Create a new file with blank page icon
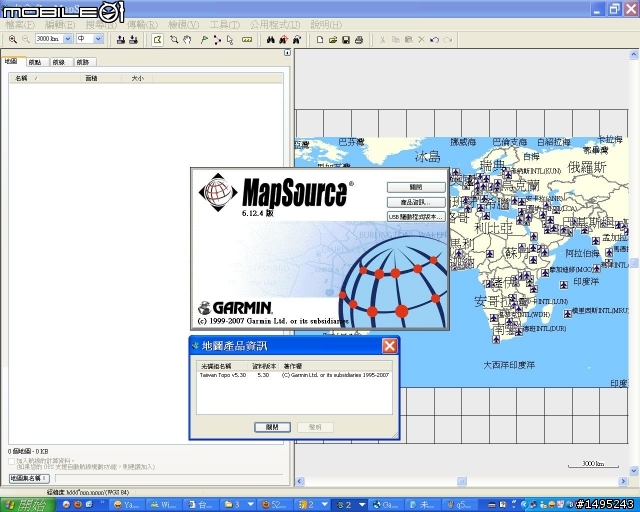 tap(320, 39)
